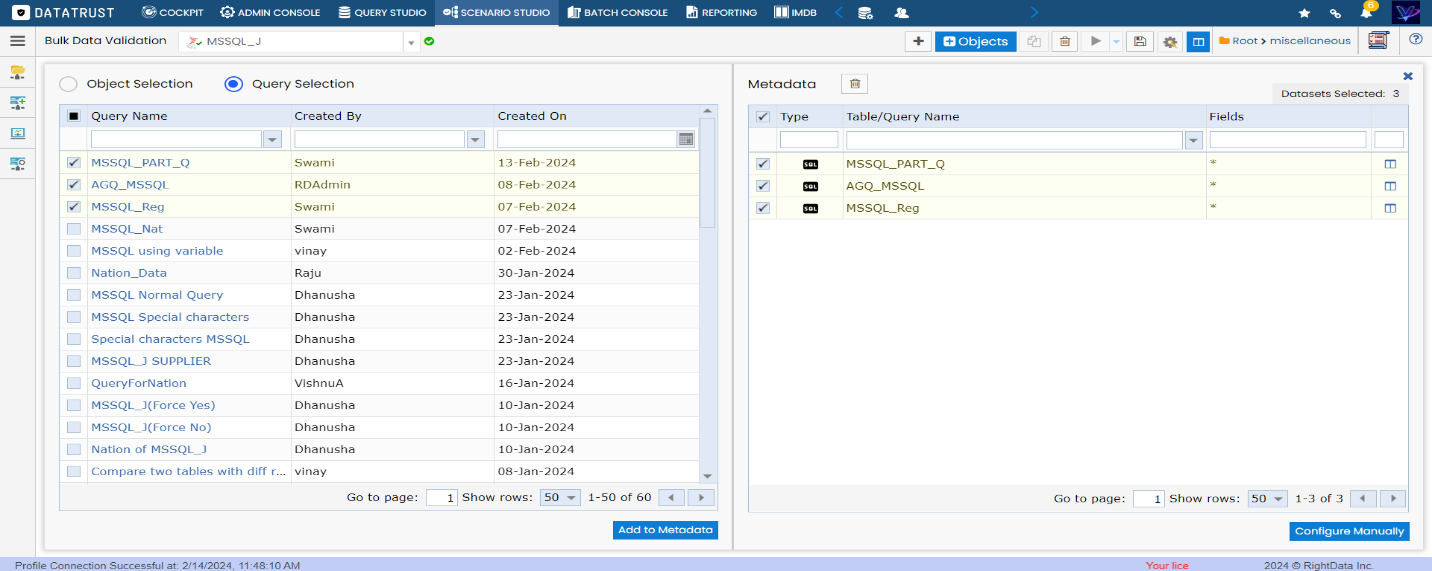
Task: Open the notifications bell
Action: click(1366, 13)
